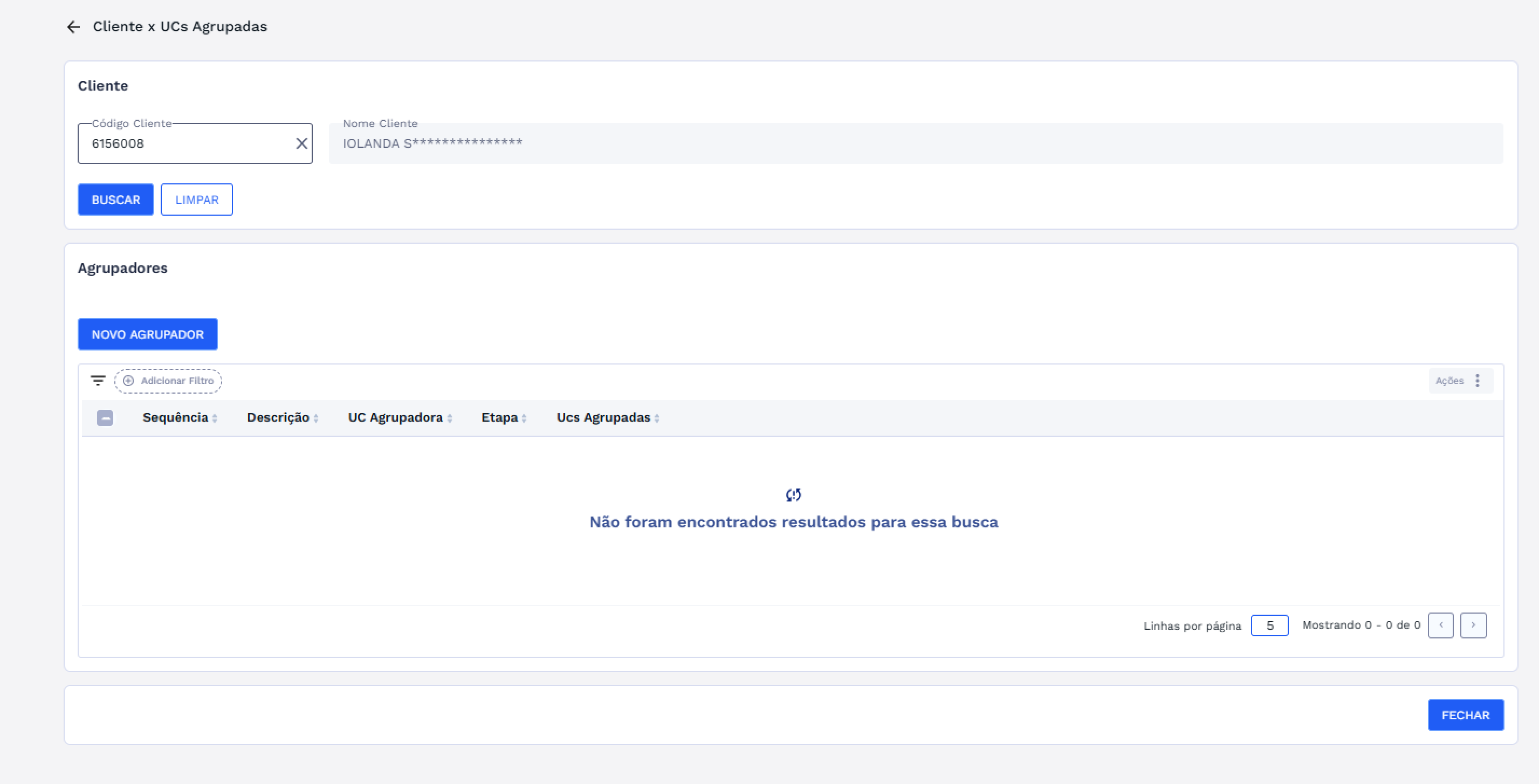Toggle the select-all header checkbox
This screenshot has height=784, width=1539.
point(105,418)
